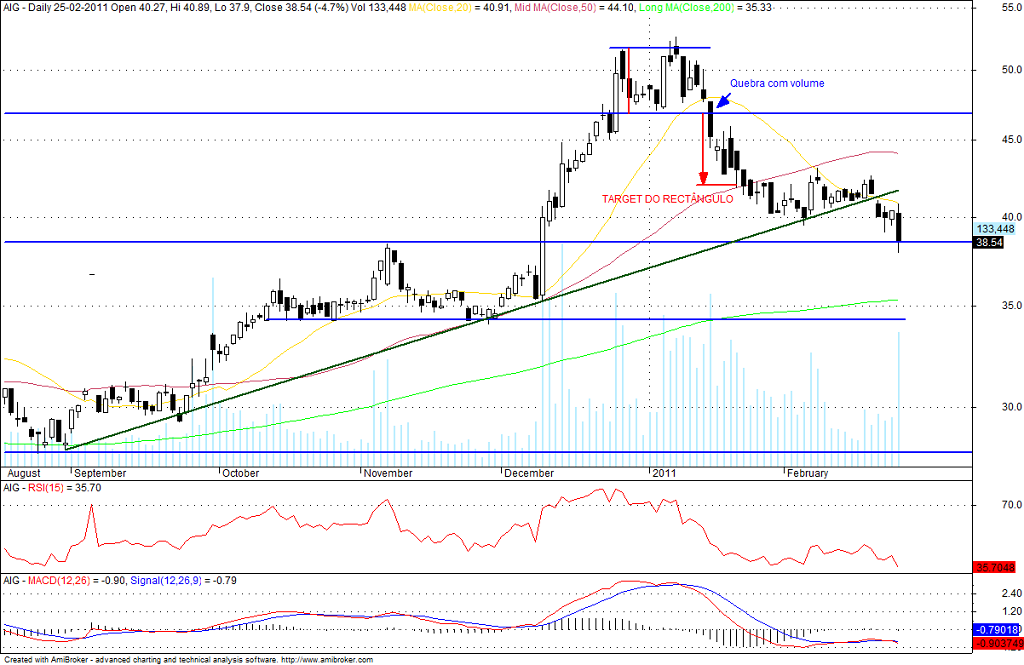This screenshot has width=1024, height=665.
Task: Click the red -0.903749 MACD value tag
Action: 999,644
